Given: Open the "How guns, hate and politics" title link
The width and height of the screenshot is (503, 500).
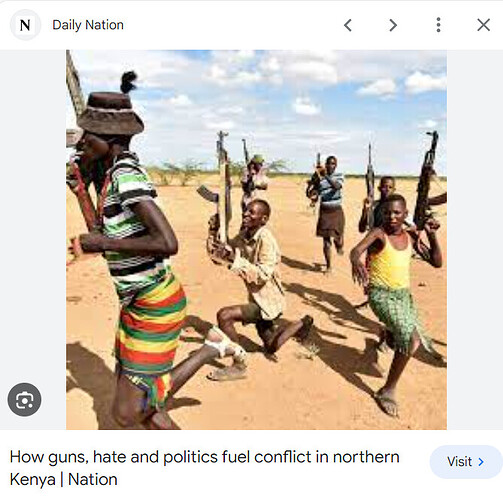Looking at the screenshot, I should (x=205, y=468).
